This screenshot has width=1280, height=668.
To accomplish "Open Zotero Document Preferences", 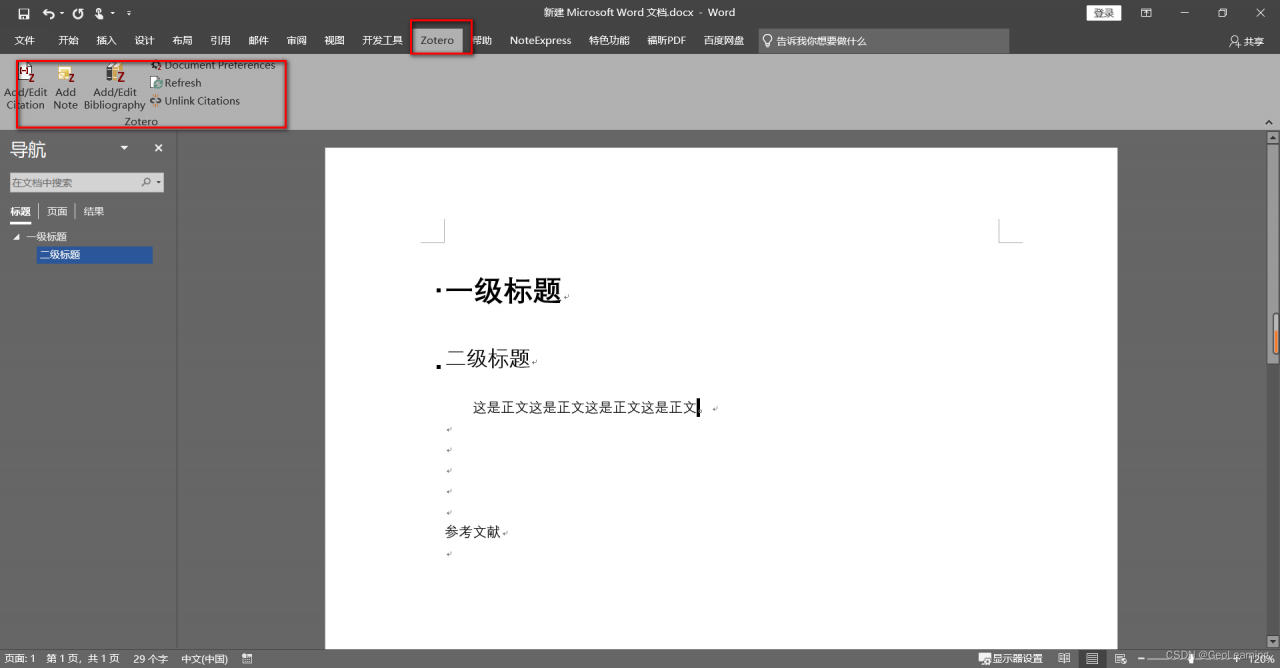I will click(x=215, y=64).
